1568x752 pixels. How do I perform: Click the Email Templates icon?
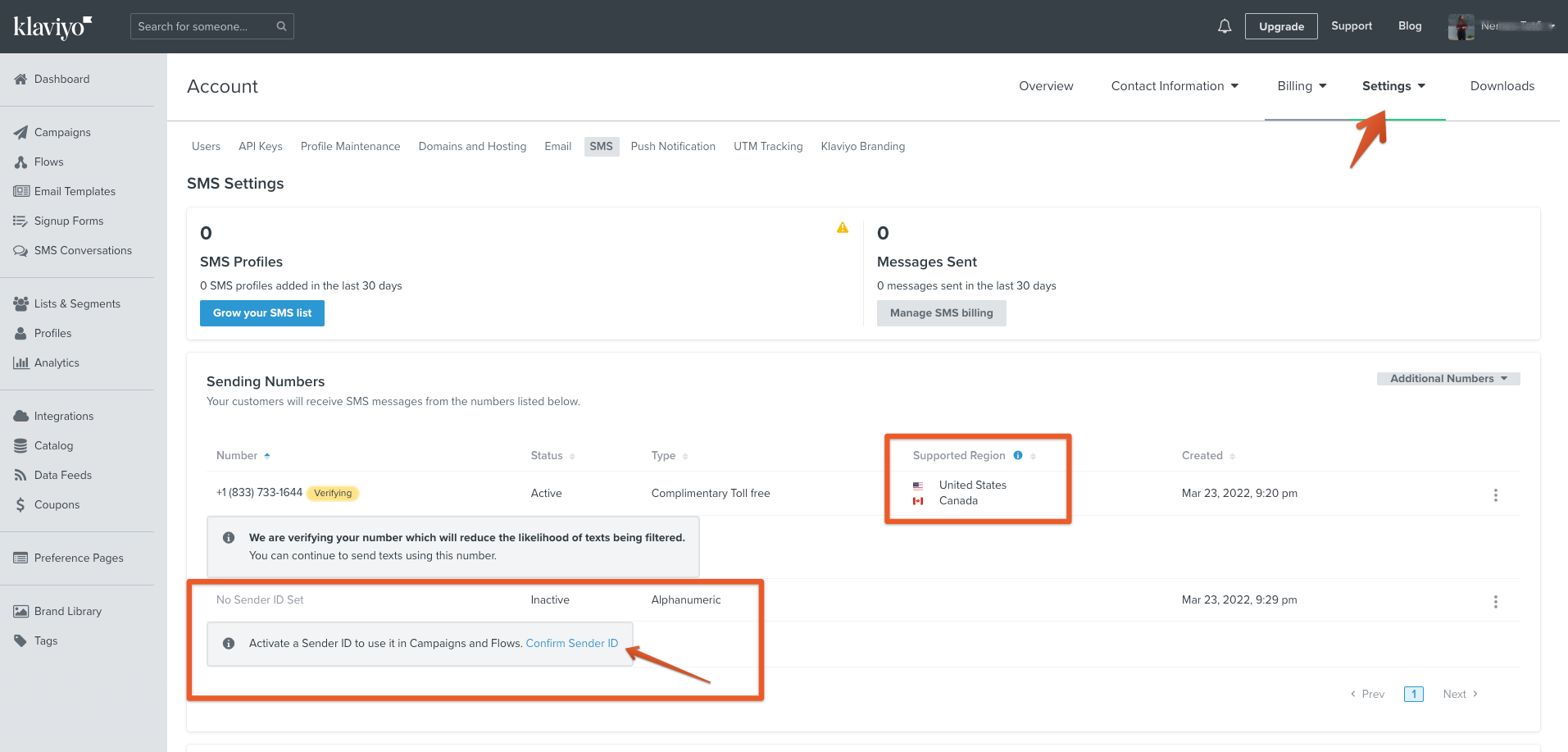pos(21,191)
